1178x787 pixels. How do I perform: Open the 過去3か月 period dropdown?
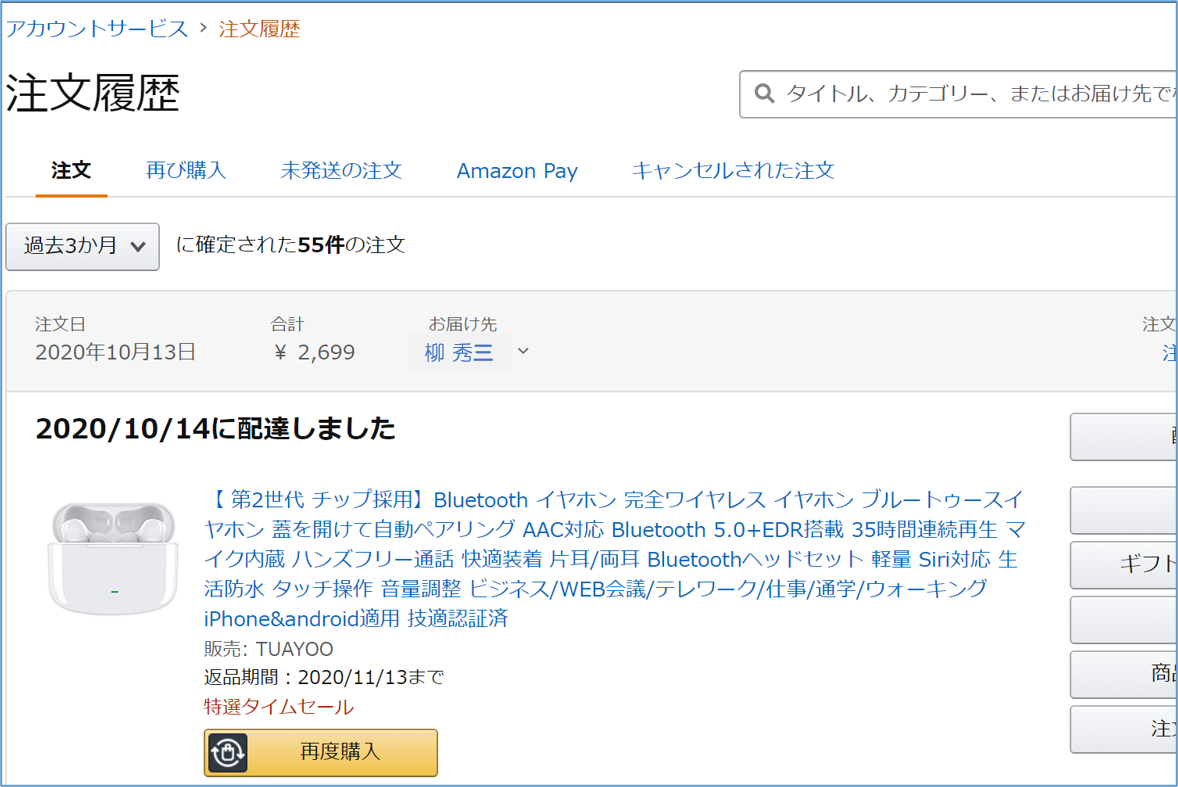(83, 246)
